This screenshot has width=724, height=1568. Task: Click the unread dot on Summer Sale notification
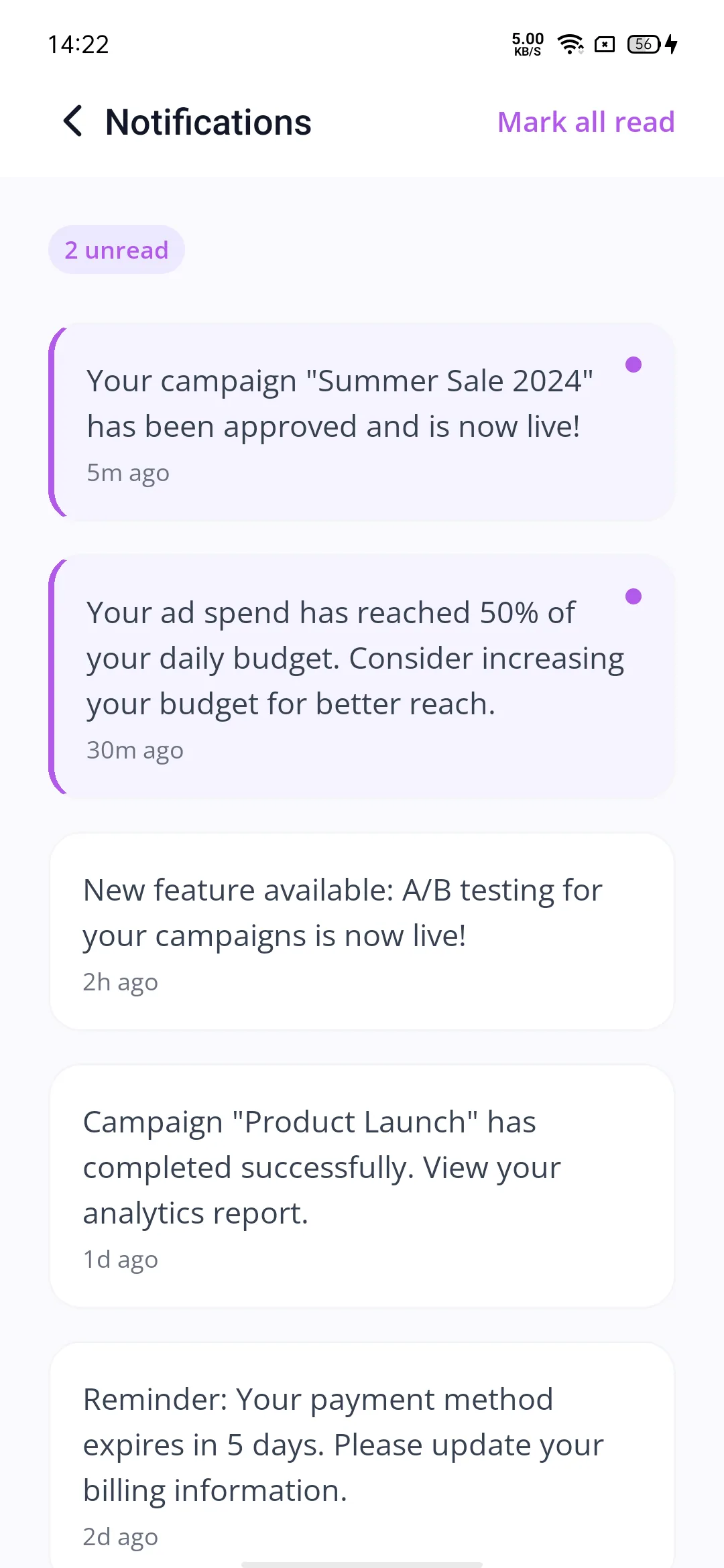633,365
